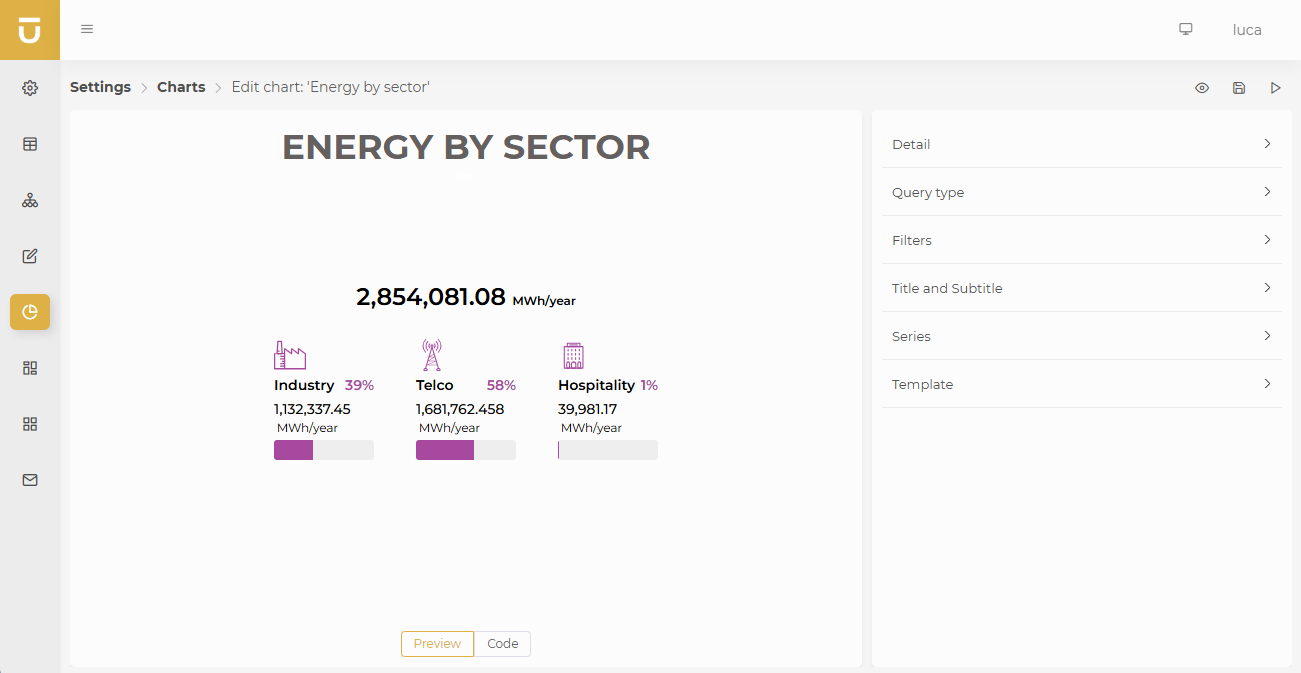Open the mail envelope icon in sidebar
This screenshot has height=673, width=1301.
[30, 480]
